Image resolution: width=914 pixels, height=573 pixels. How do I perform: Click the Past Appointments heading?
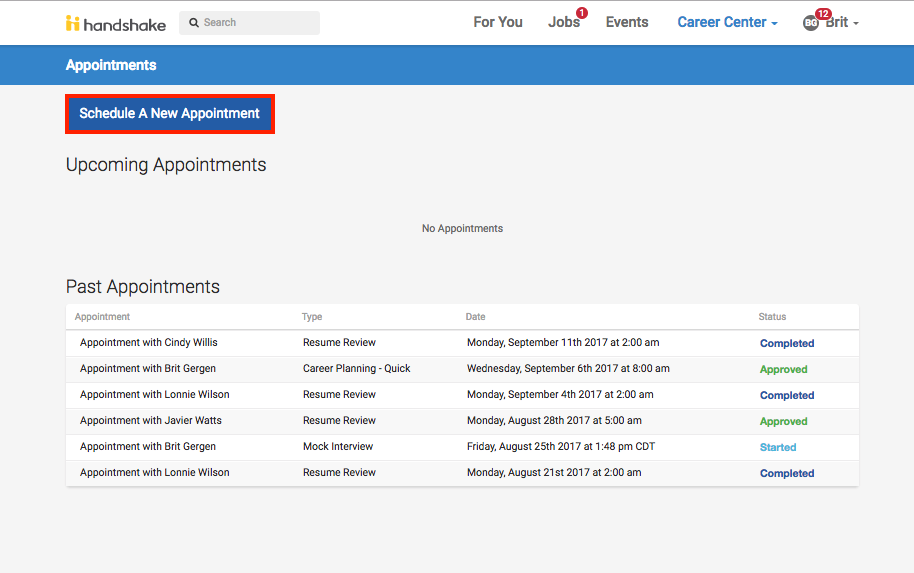pyautogui.click(x=143, y=287)
